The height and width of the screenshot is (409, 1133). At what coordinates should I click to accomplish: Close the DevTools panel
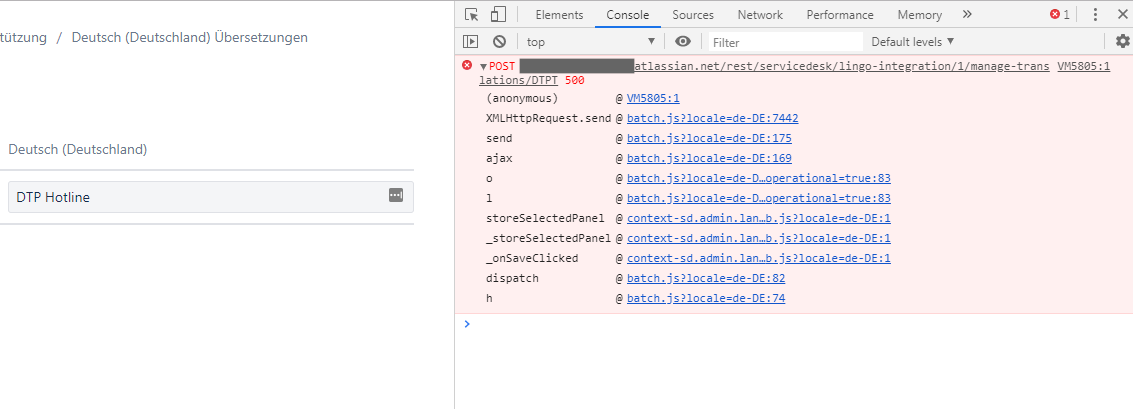[x=1122, y=14]
